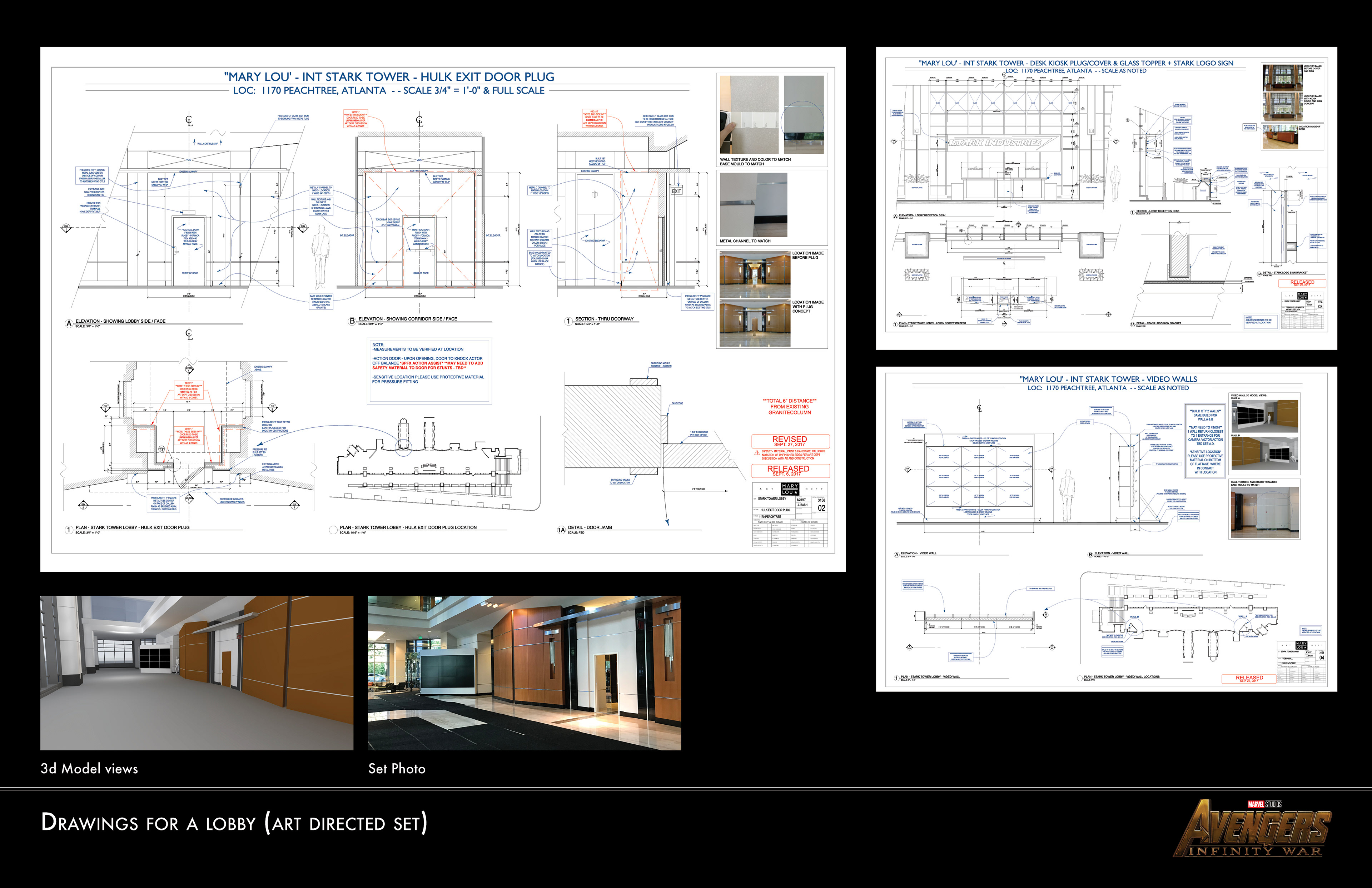Click the EXIT sign symbol in the doorway section
This screenshot has width=1372, height=888.
coord(676,191)
